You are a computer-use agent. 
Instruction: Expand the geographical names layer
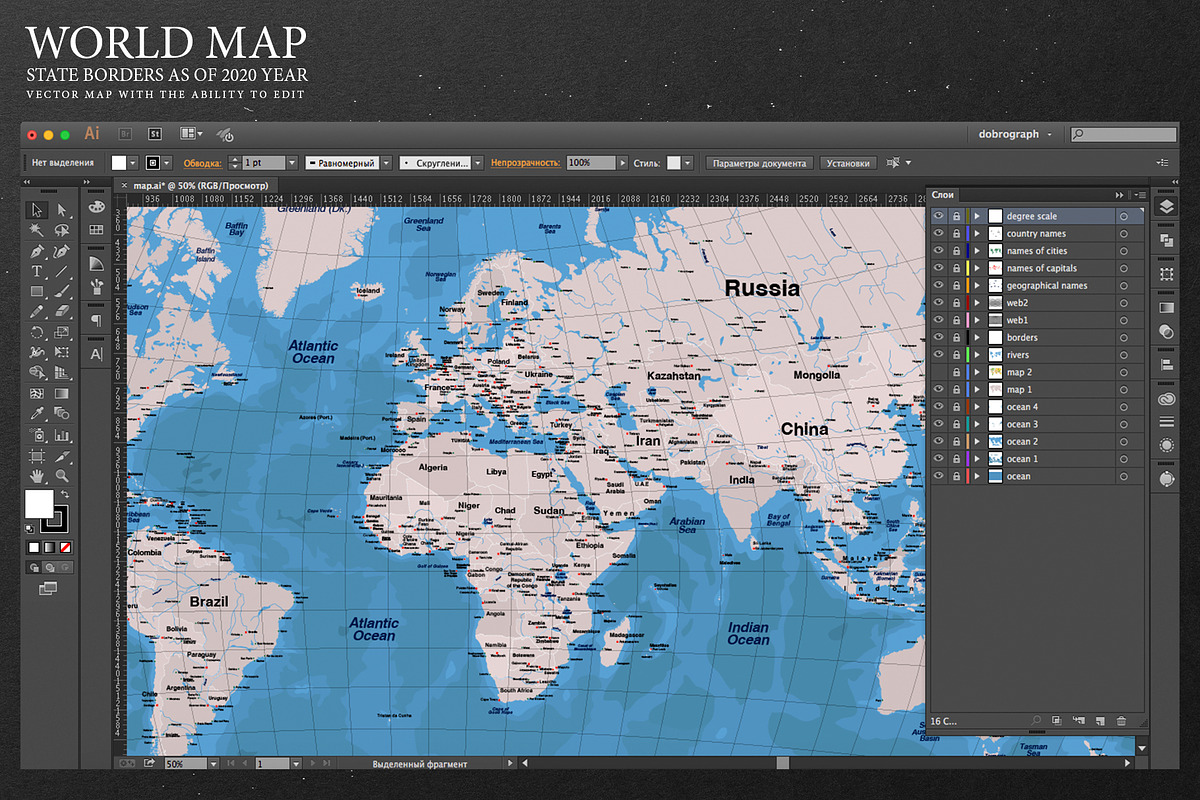(977, 285)
